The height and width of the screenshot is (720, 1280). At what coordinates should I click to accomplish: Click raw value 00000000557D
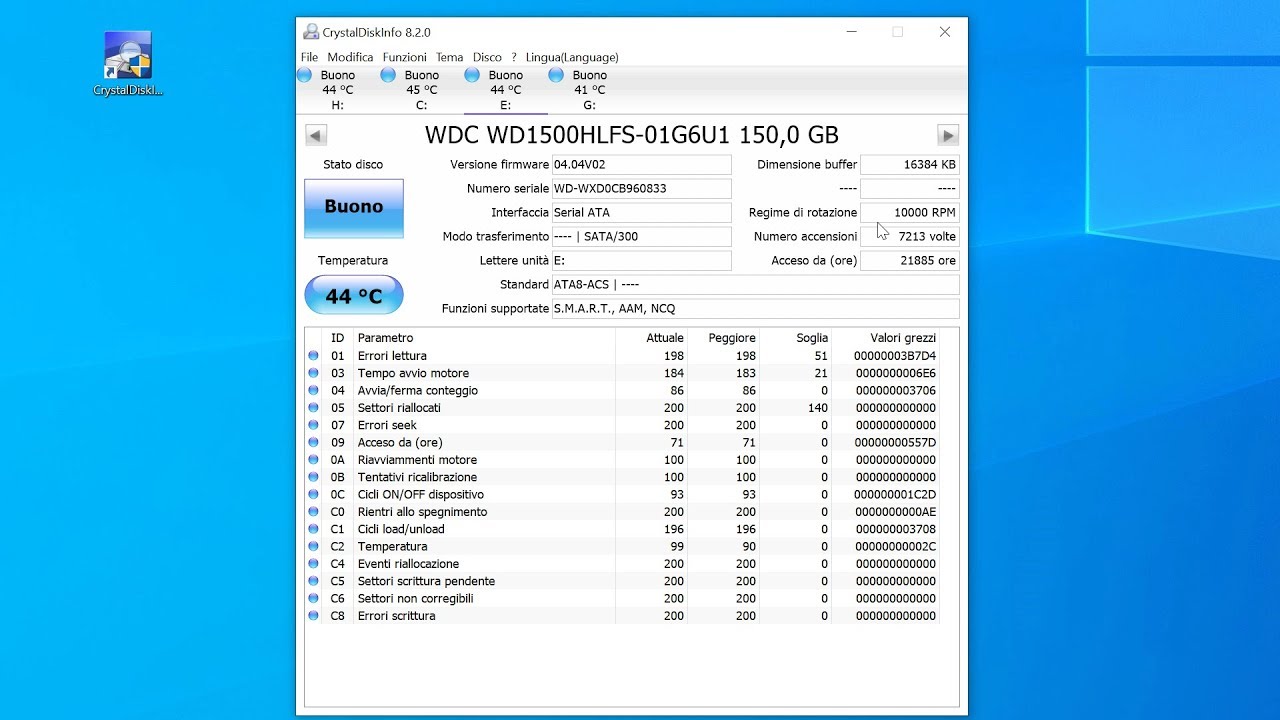(895, 442)
